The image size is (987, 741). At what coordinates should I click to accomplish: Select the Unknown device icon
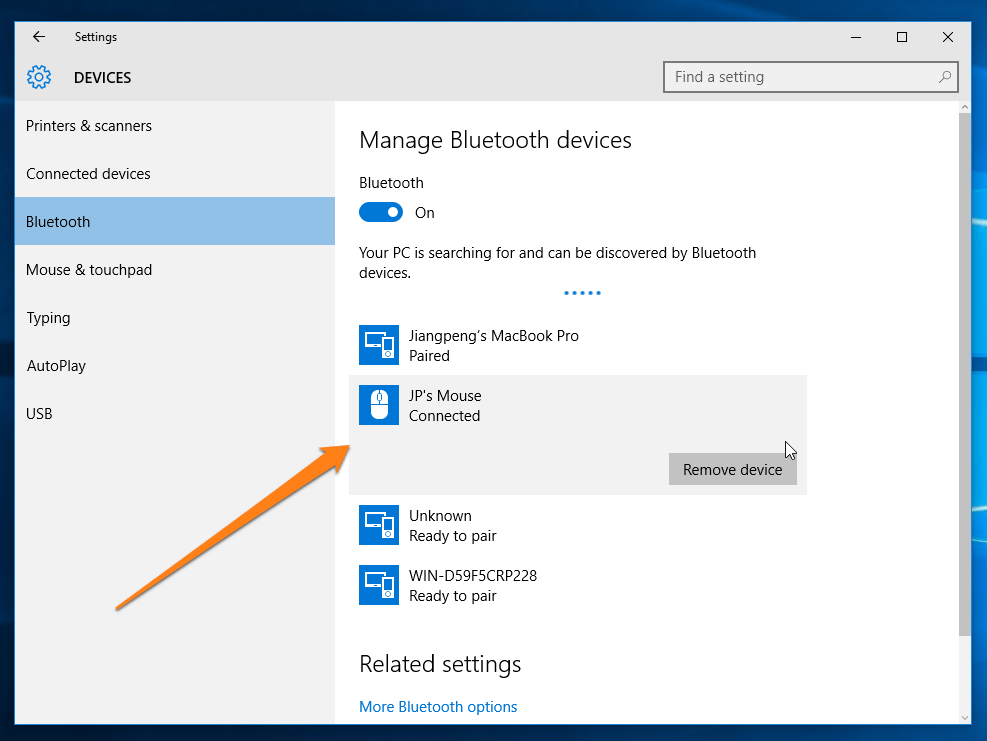coord(379,525)
